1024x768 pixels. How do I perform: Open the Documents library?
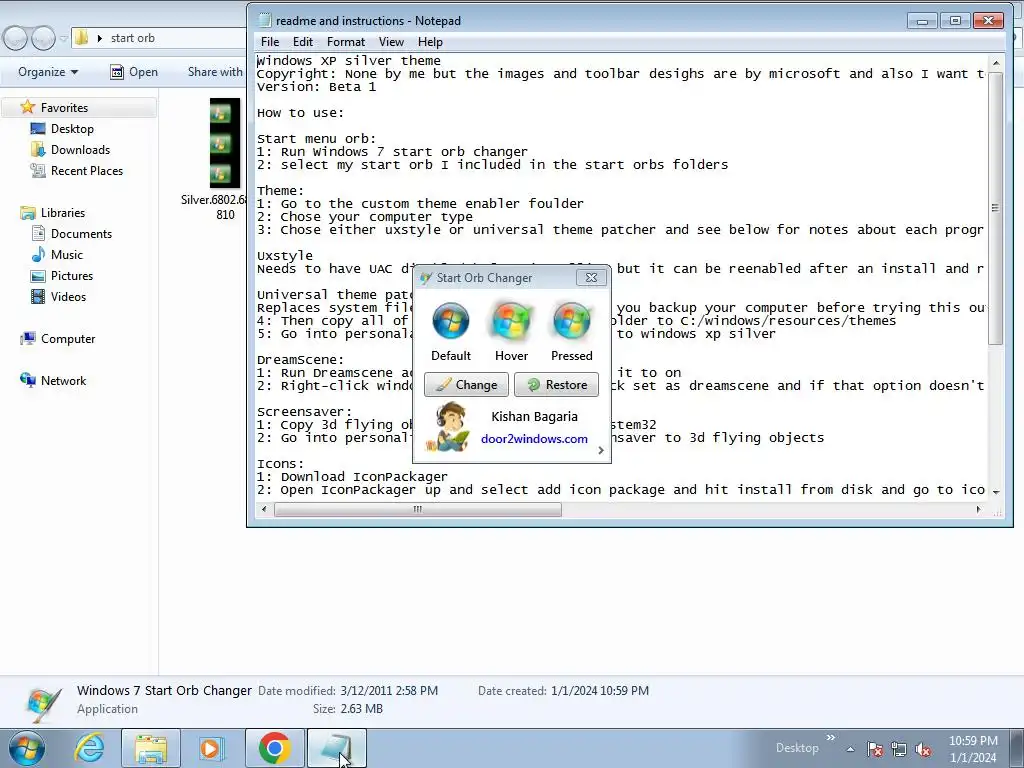81,234
